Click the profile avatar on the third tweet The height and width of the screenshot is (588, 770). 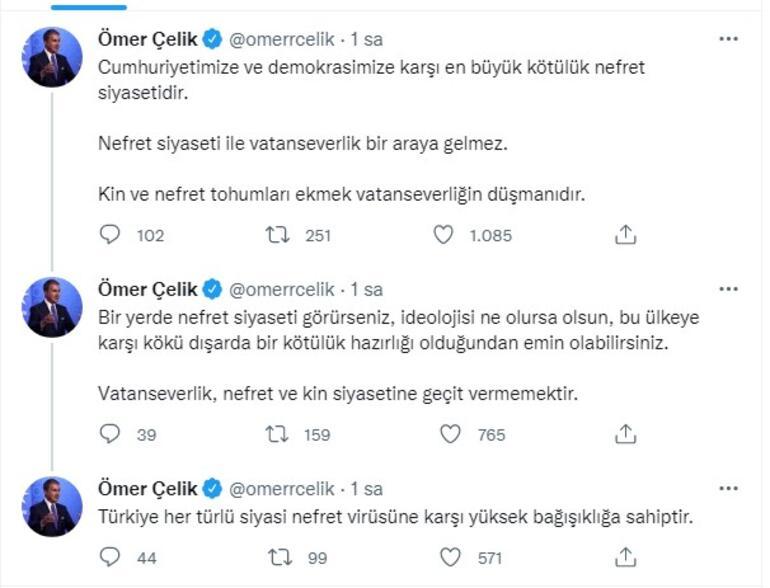click(x=52, y=506)
